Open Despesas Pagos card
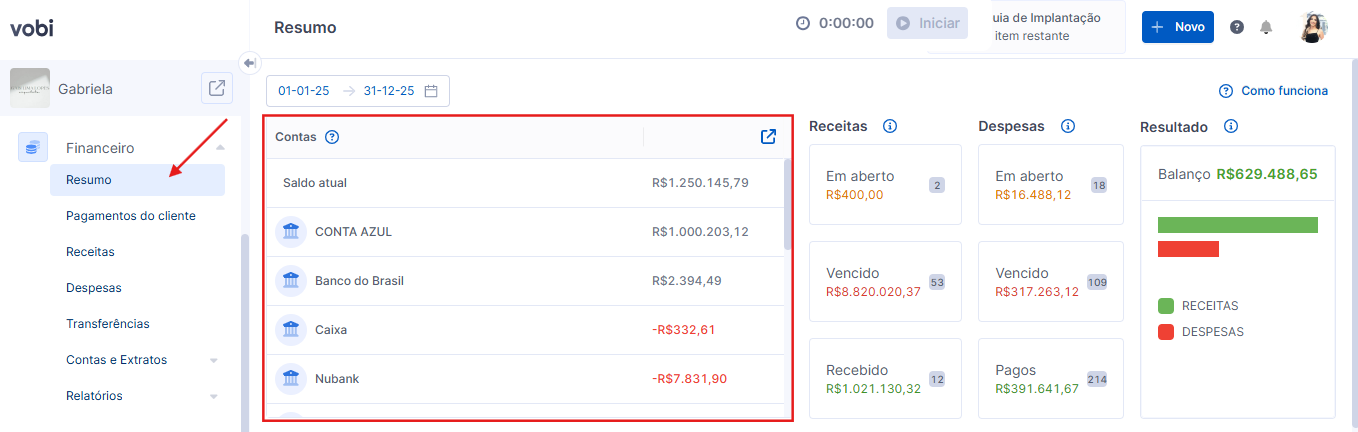This screenshot has height=432, width=1358. [x=1051, y=378]
